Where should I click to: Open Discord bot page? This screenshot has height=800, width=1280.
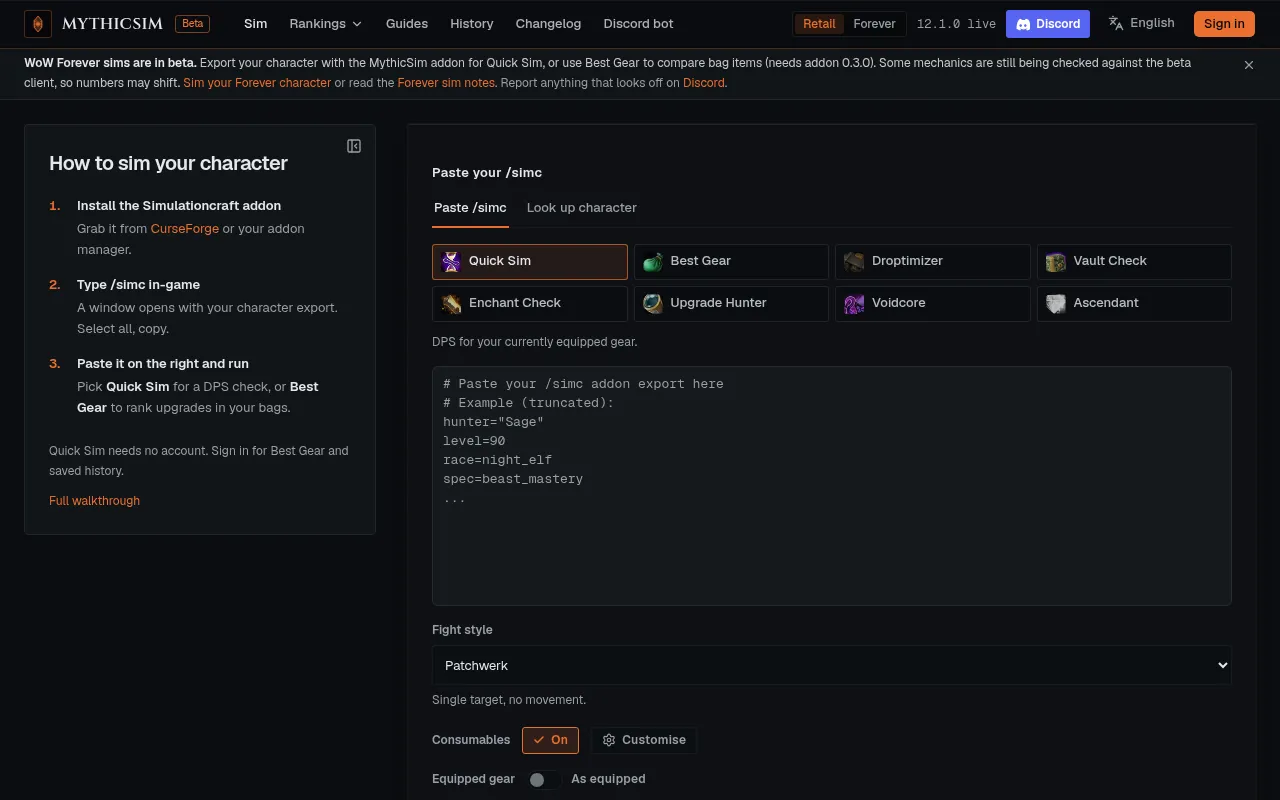pos(639,24)
